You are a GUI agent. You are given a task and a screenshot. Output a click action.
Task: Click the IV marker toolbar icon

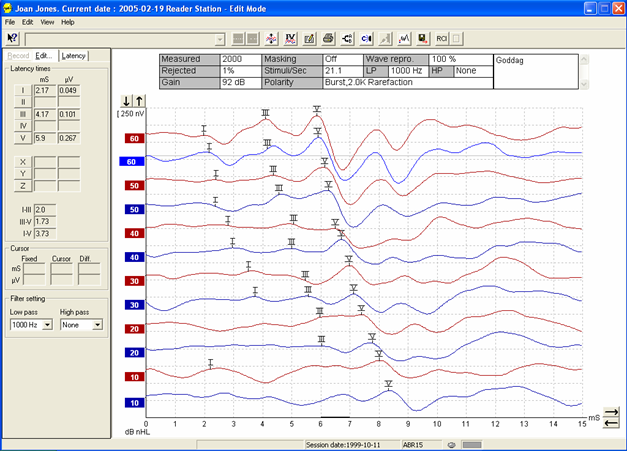pos(290,38)
